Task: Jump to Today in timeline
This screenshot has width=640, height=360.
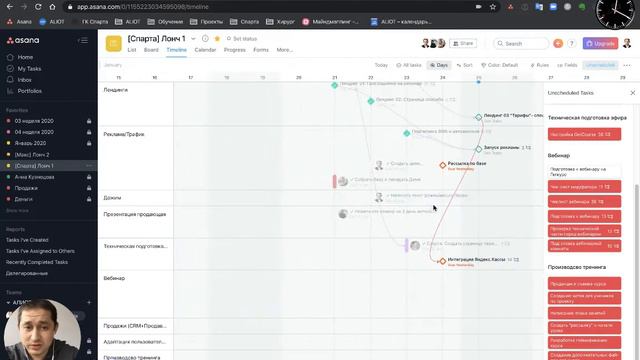Action: click(x=381, y=65)
